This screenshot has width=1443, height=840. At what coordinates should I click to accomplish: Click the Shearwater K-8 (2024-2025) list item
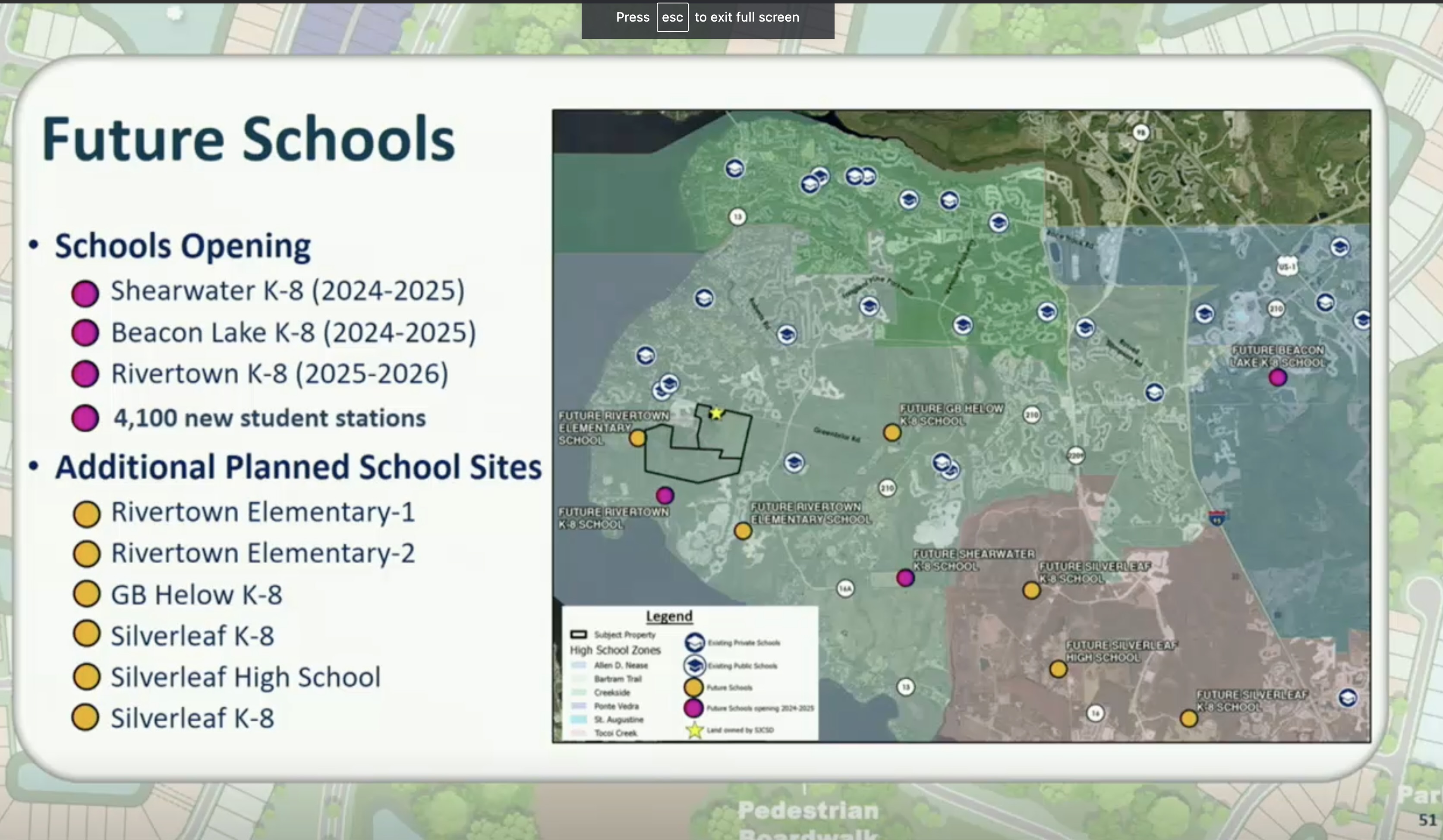pyautogui.click(x=287, y=291)
